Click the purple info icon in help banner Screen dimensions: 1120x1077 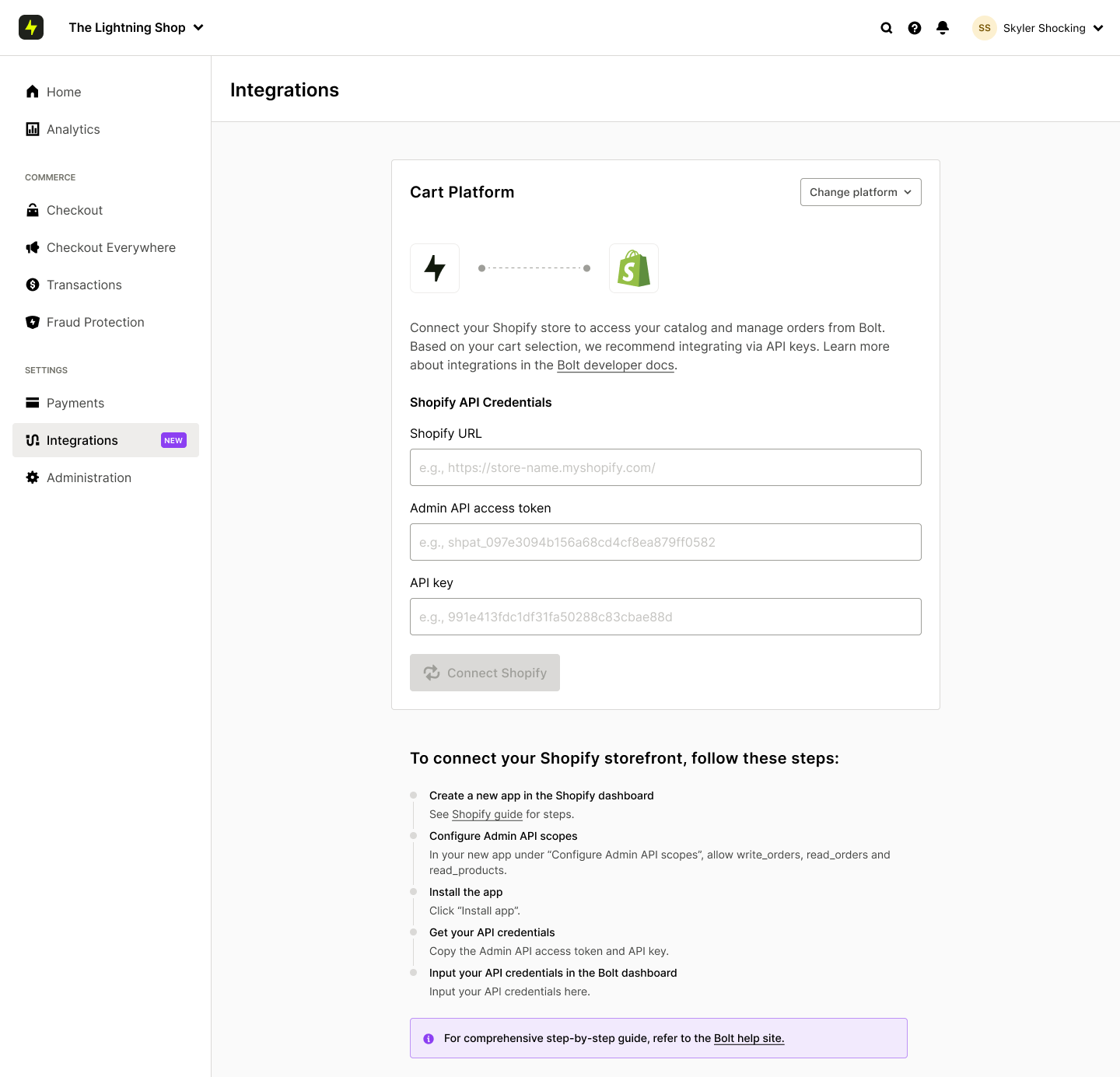[429, 1039]
